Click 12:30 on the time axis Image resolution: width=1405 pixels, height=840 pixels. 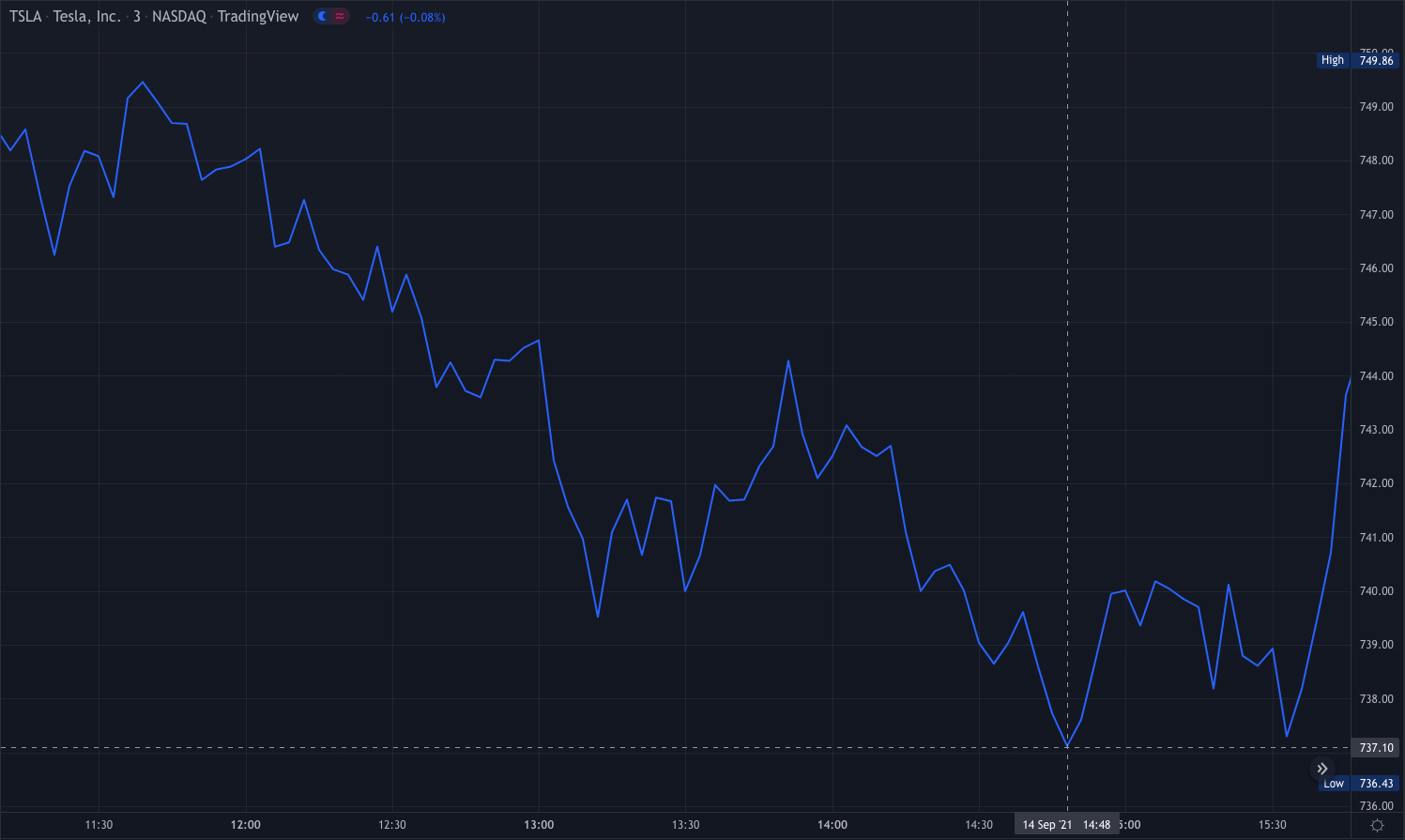392,825
